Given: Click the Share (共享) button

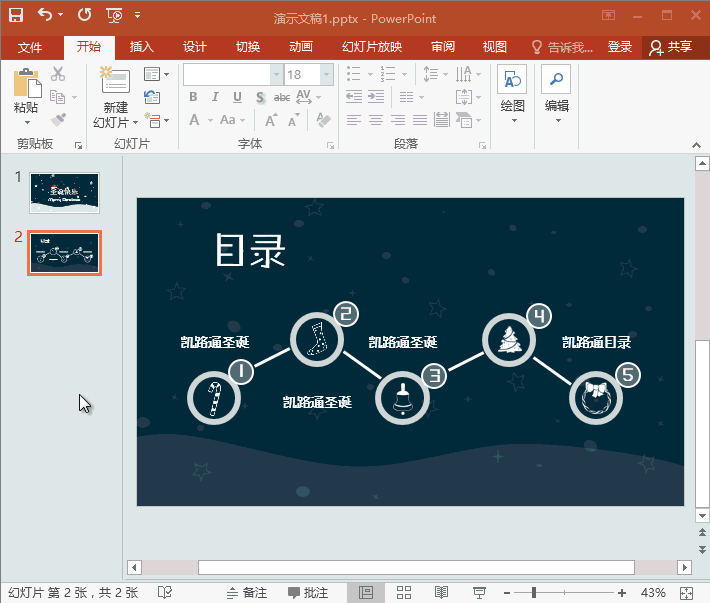Looking at the screenshot, I should pos(671,47).
